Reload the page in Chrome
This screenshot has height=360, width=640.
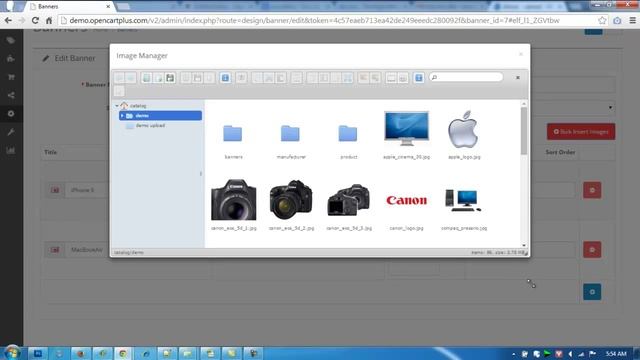click(35, 20)
